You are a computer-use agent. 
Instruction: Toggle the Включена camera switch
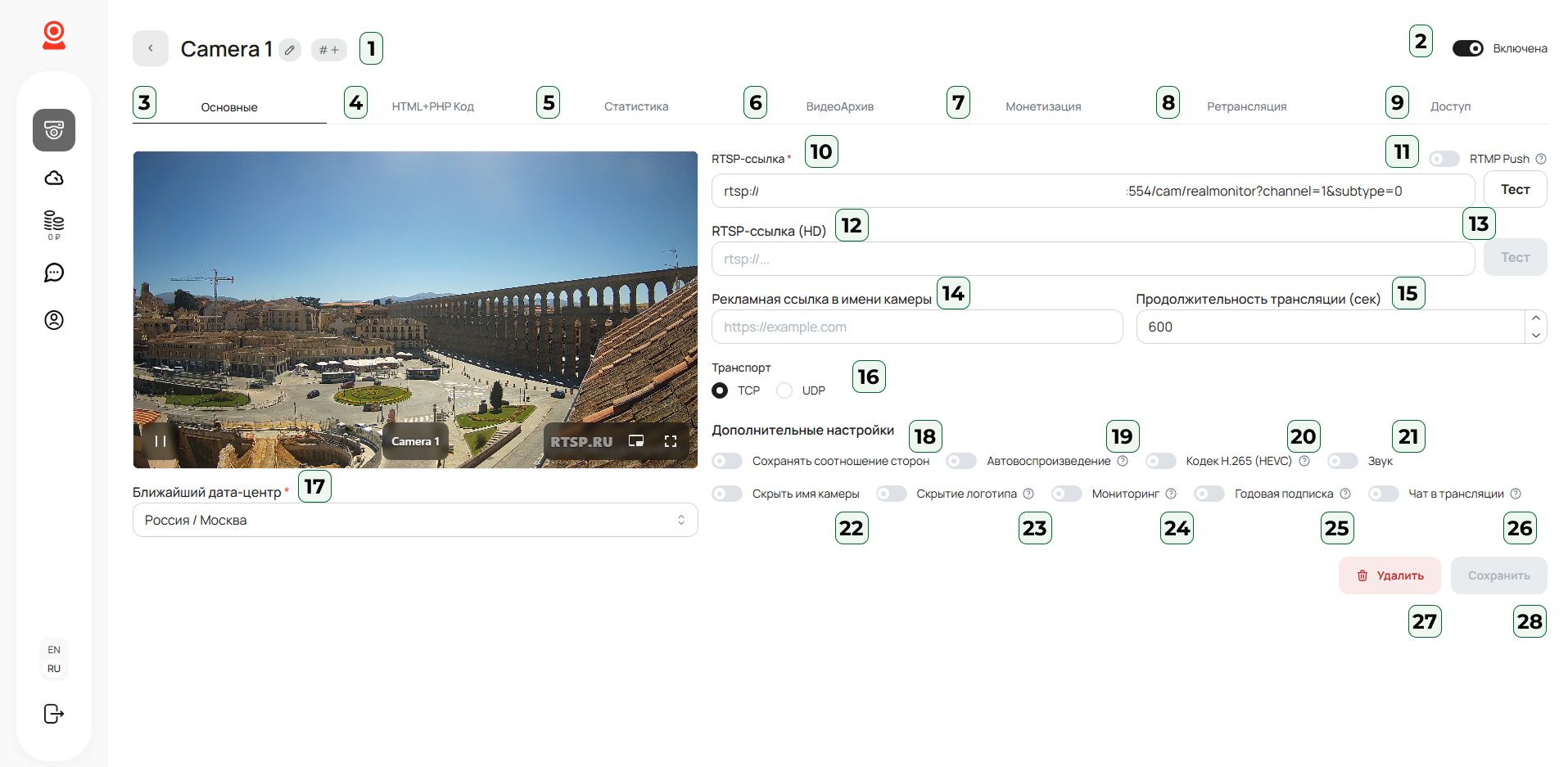1468,48
